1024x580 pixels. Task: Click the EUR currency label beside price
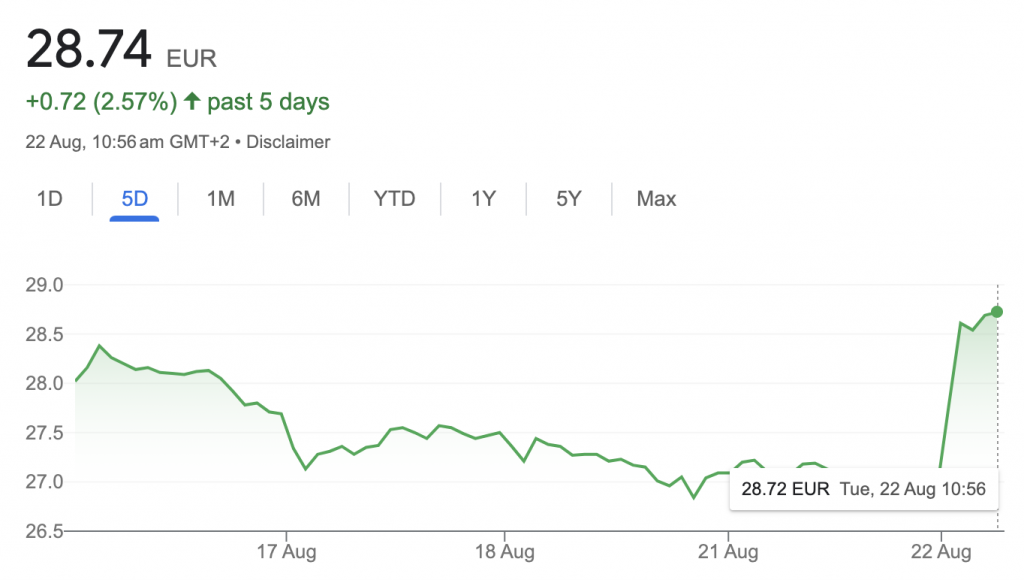click(x=191, y=59)
